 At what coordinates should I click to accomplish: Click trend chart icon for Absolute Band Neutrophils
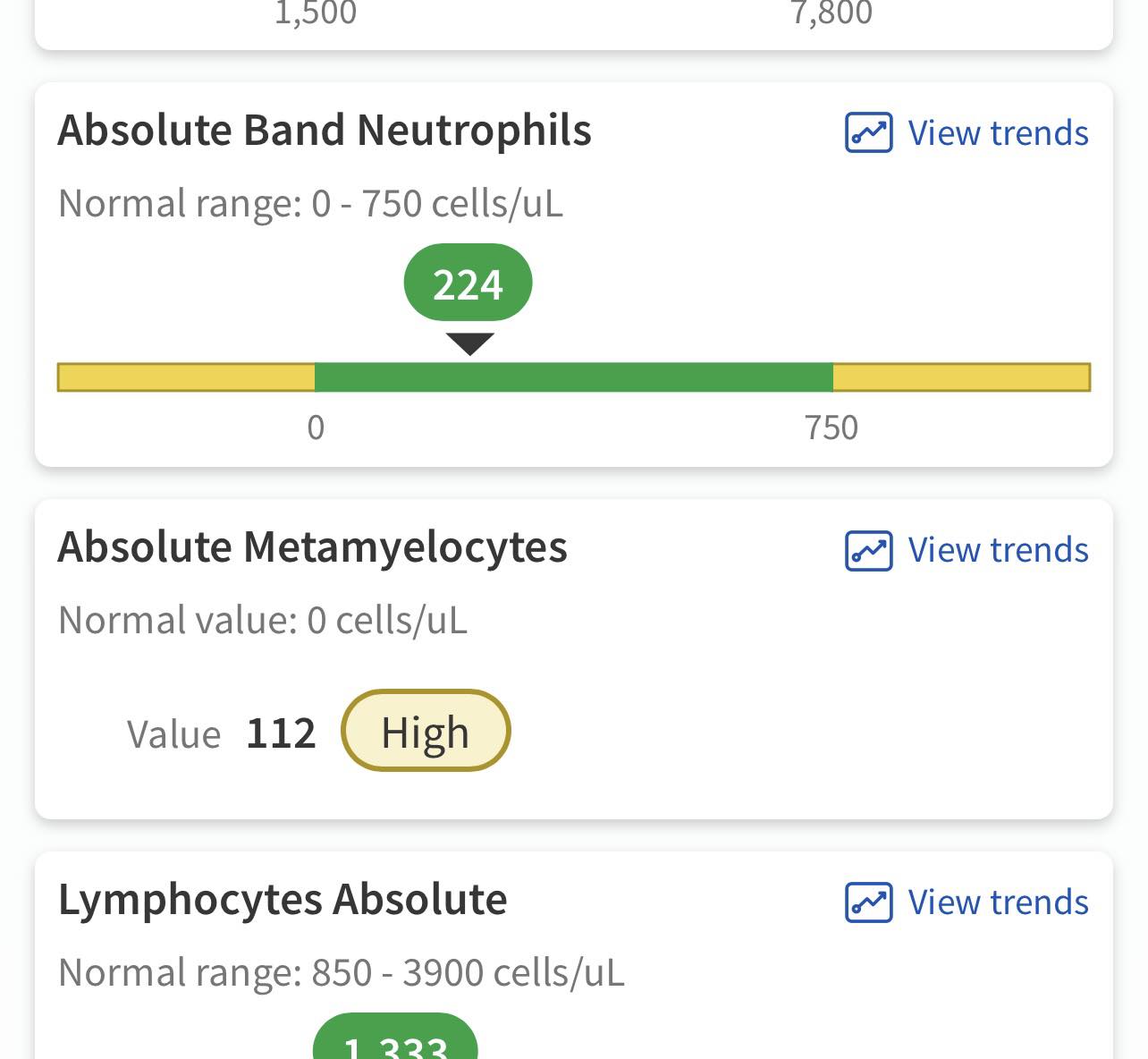pos(868,133)
